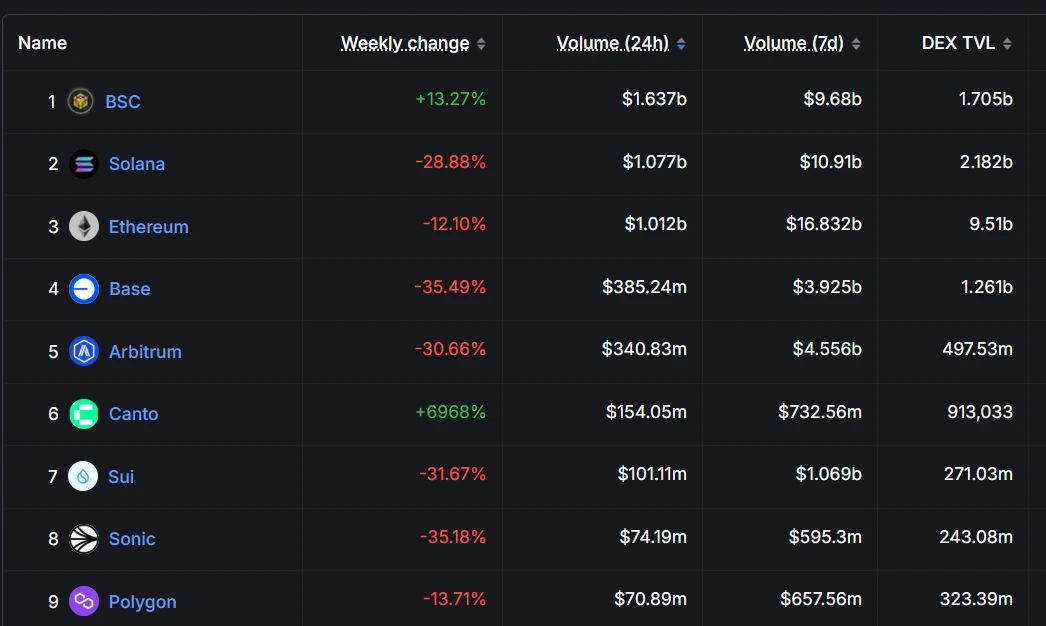Select Sonic weekly change -35.18%
Image resolution: width=1046 pixels, height=626 pixels.
pyautogui.click(x=453, y=537)
